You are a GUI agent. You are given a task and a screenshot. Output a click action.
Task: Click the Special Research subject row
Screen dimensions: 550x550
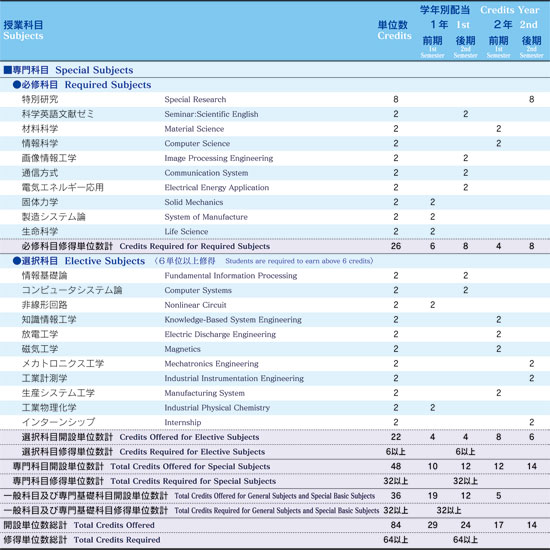275,100
